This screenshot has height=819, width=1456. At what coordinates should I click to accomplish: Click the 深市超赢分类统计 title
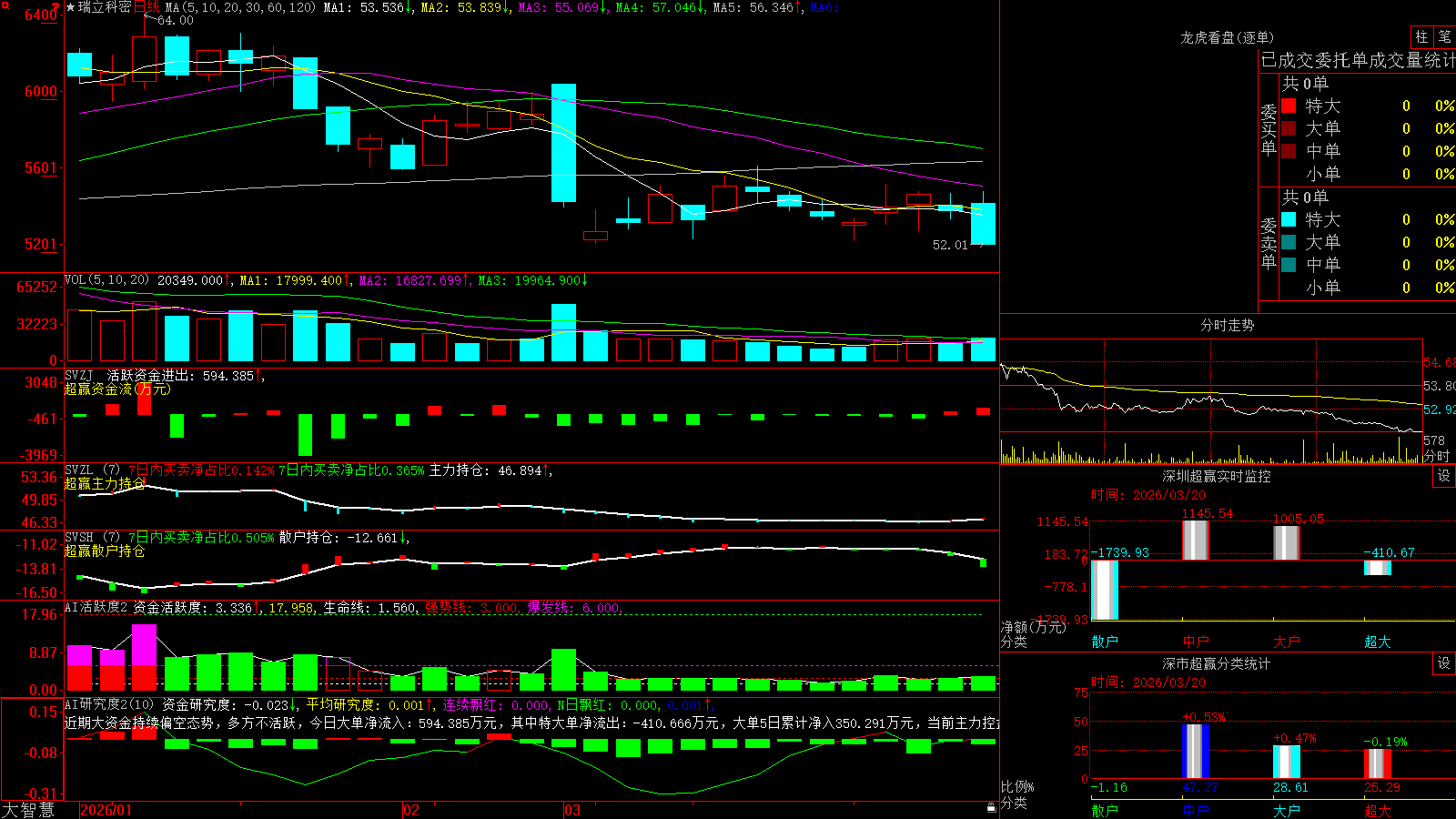click(1217, 663)
